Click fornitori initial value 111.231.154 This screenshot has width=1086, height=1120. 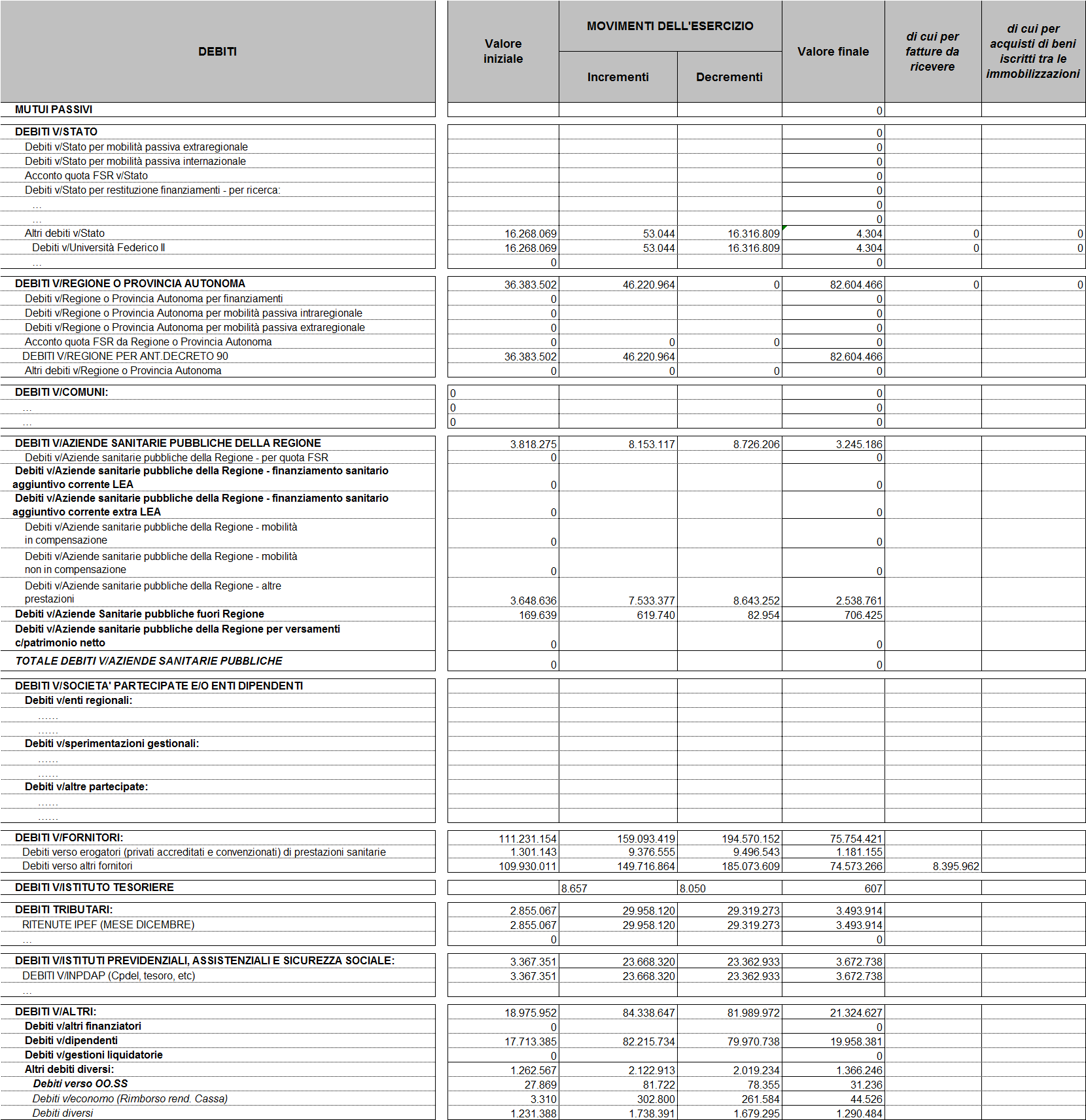click(x=528, y=839)
